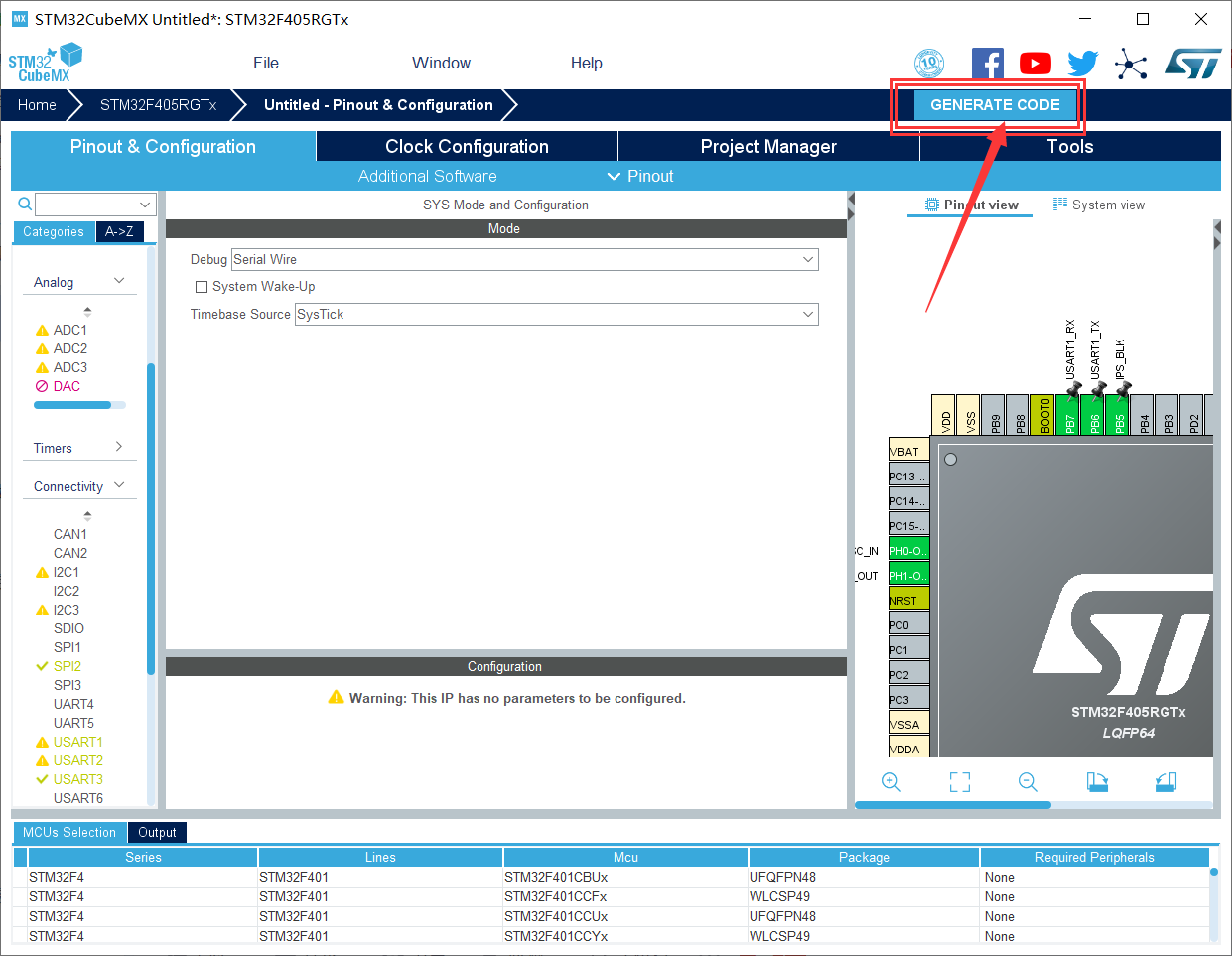
Task: Switch to the Categories sorting tab
Action: point(54,231)
